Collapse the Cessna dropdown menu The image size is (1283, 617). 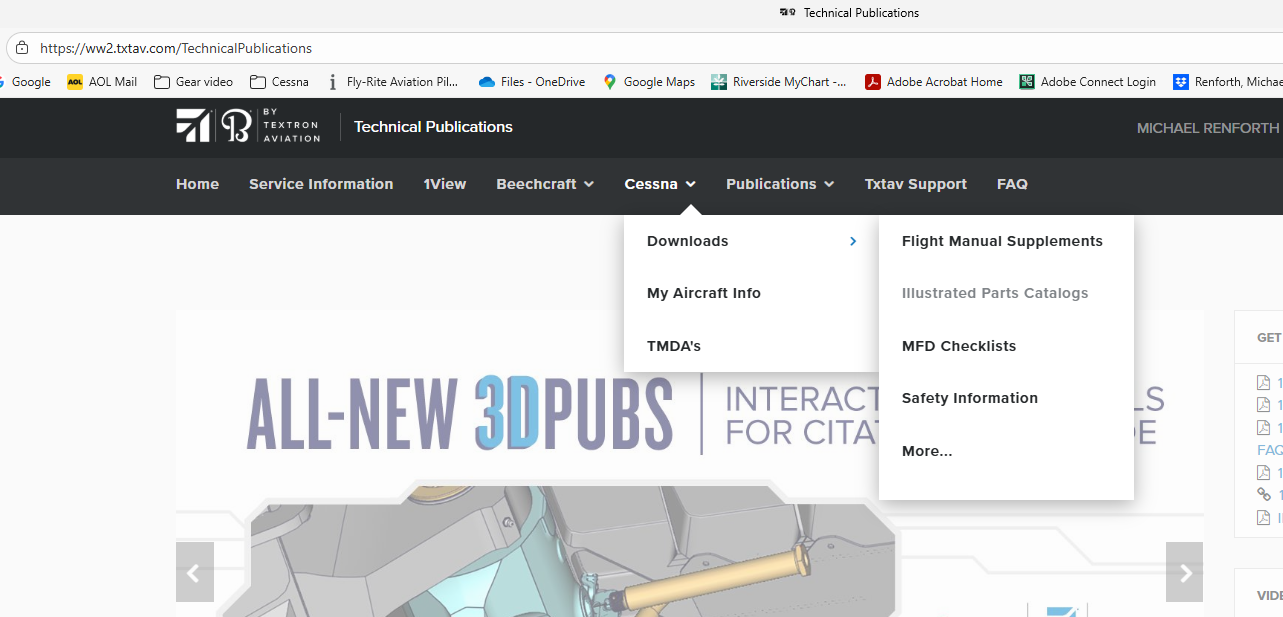pyautogui.click(x=660, y=184)
